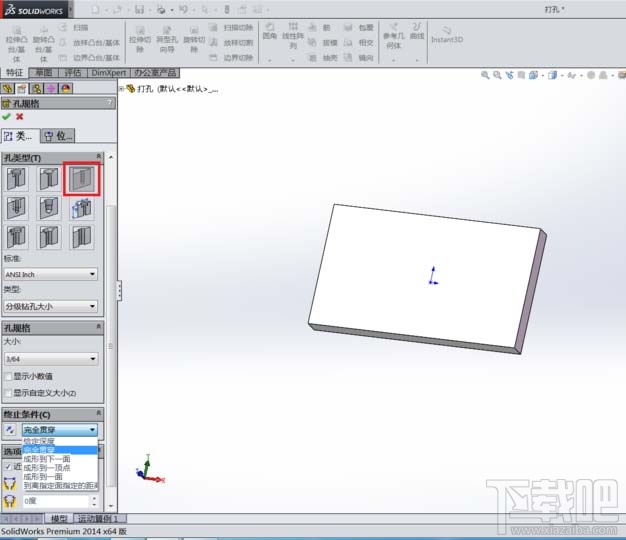Switch to the DimXpert tab
626x540 pixels.
click(x=108, y=73)
